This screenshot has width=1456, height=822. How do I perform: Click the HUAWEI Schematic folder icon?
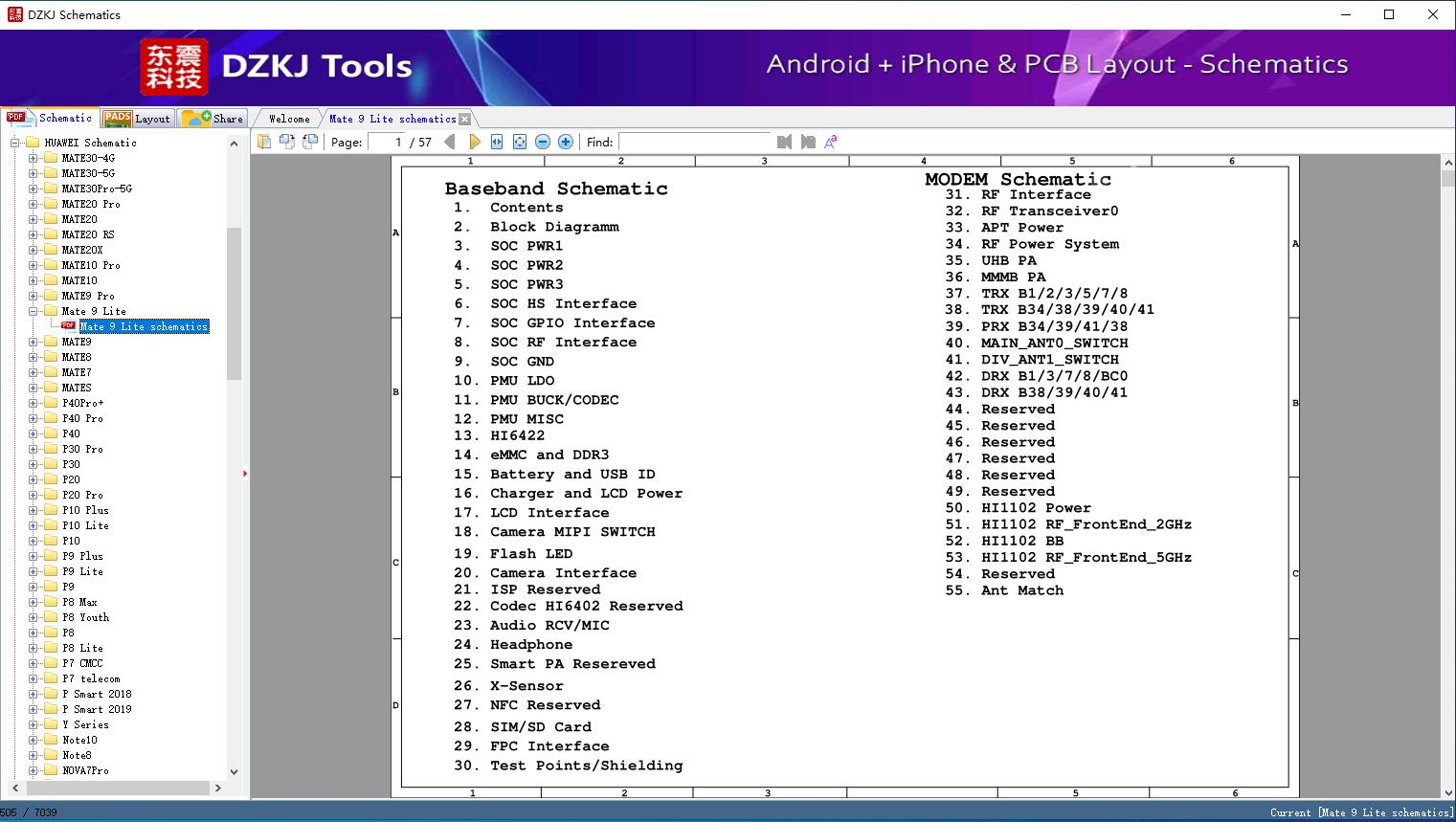click(33, 143)
